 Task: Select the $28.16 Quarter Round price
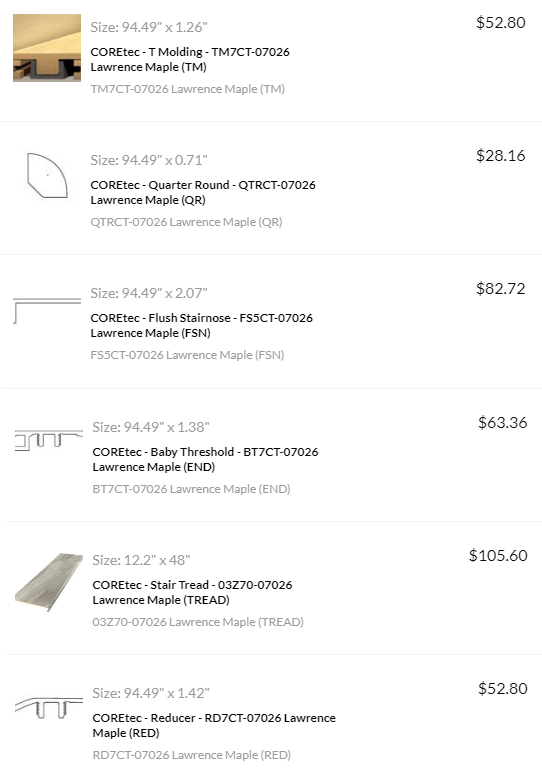pyautogui.click(x=501, y=156)
